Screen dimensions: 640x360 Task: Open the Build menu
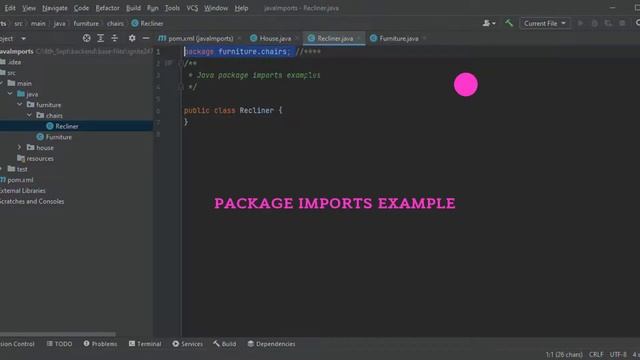click(133, 8)
